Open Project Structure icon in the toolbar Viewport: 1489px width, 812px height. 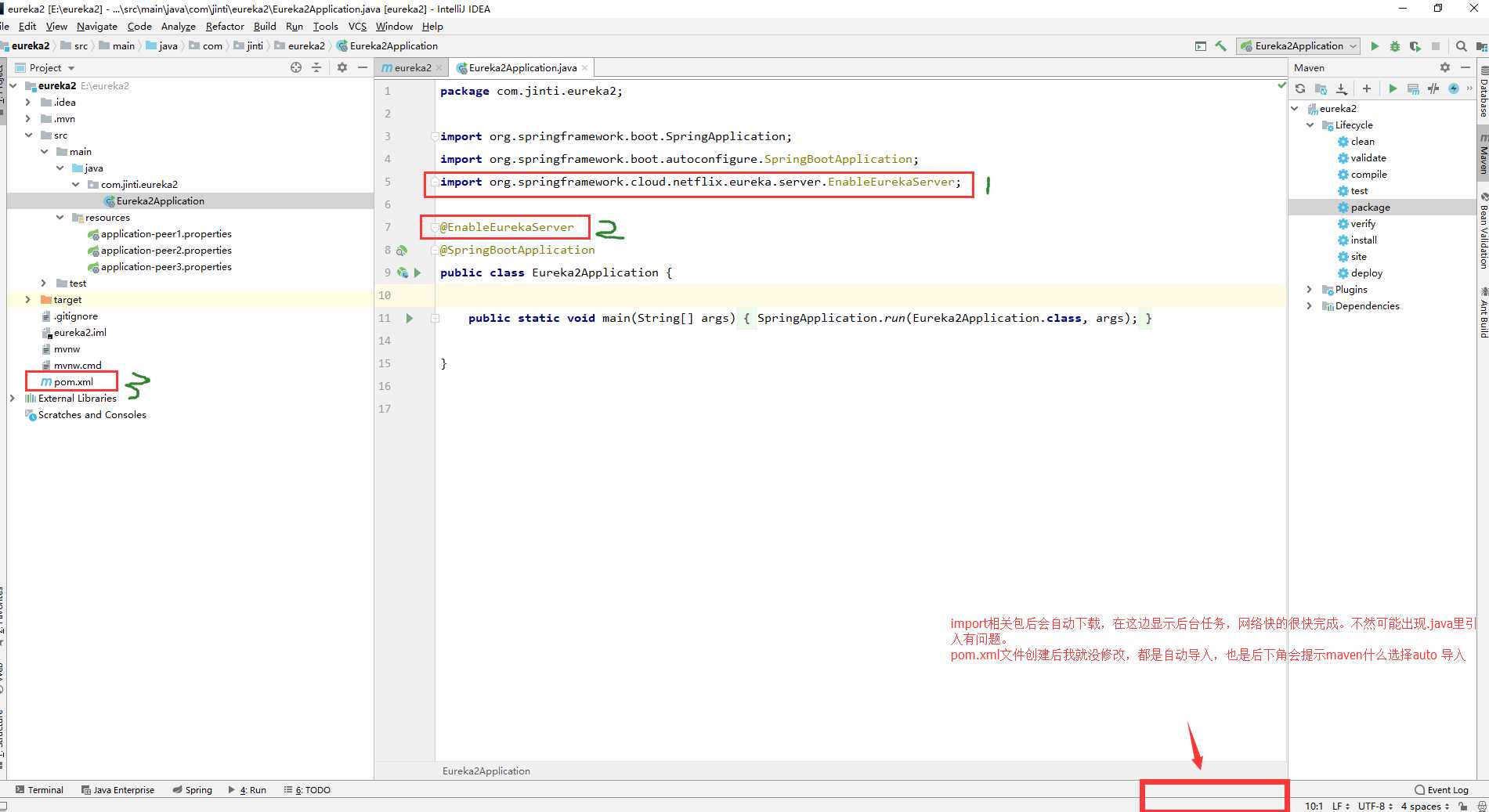pyautogui.click(x=1481, y=46)
